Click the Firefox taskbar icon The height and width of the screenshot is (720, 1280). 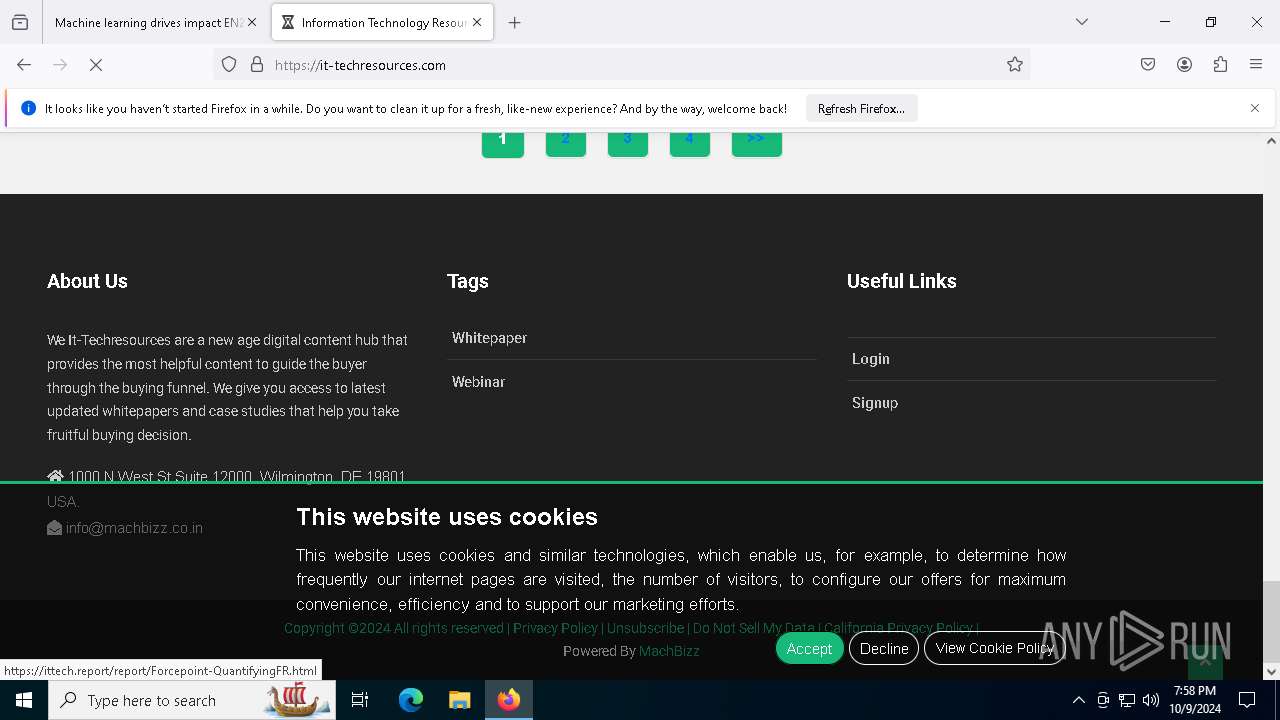pos(509,700)
